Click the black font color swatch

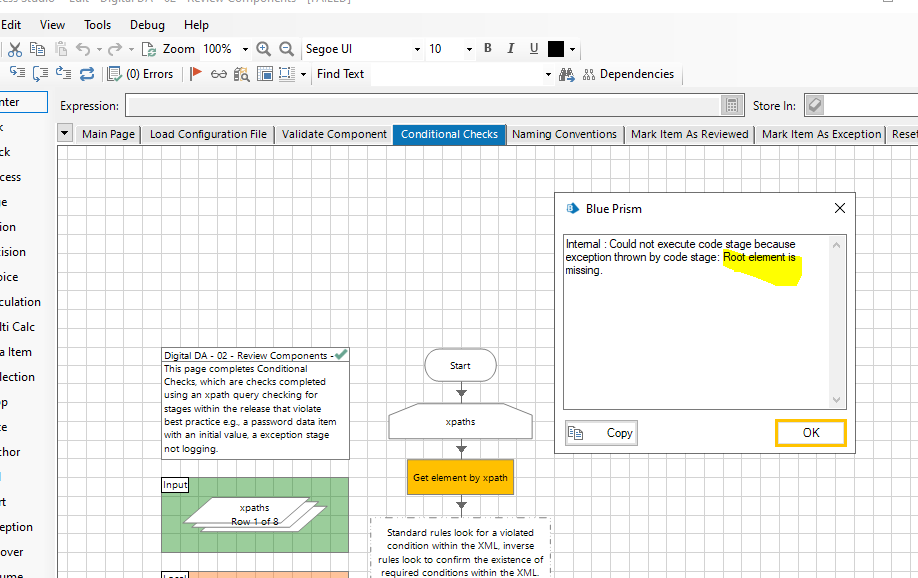tap(556, 49)
